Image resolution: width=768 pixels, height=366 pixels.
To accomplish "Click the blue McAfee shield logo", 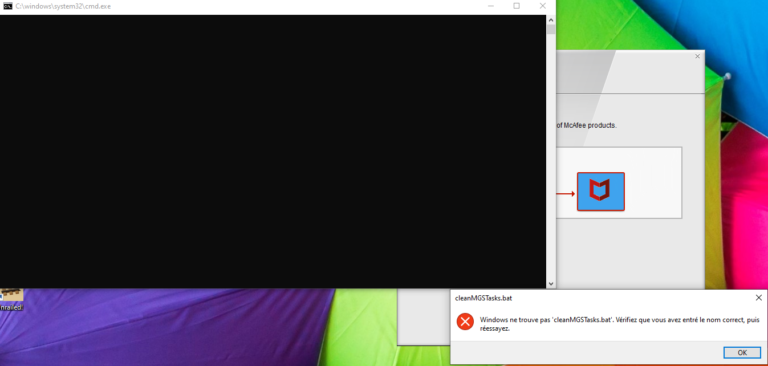I will [x=600, y=191].
